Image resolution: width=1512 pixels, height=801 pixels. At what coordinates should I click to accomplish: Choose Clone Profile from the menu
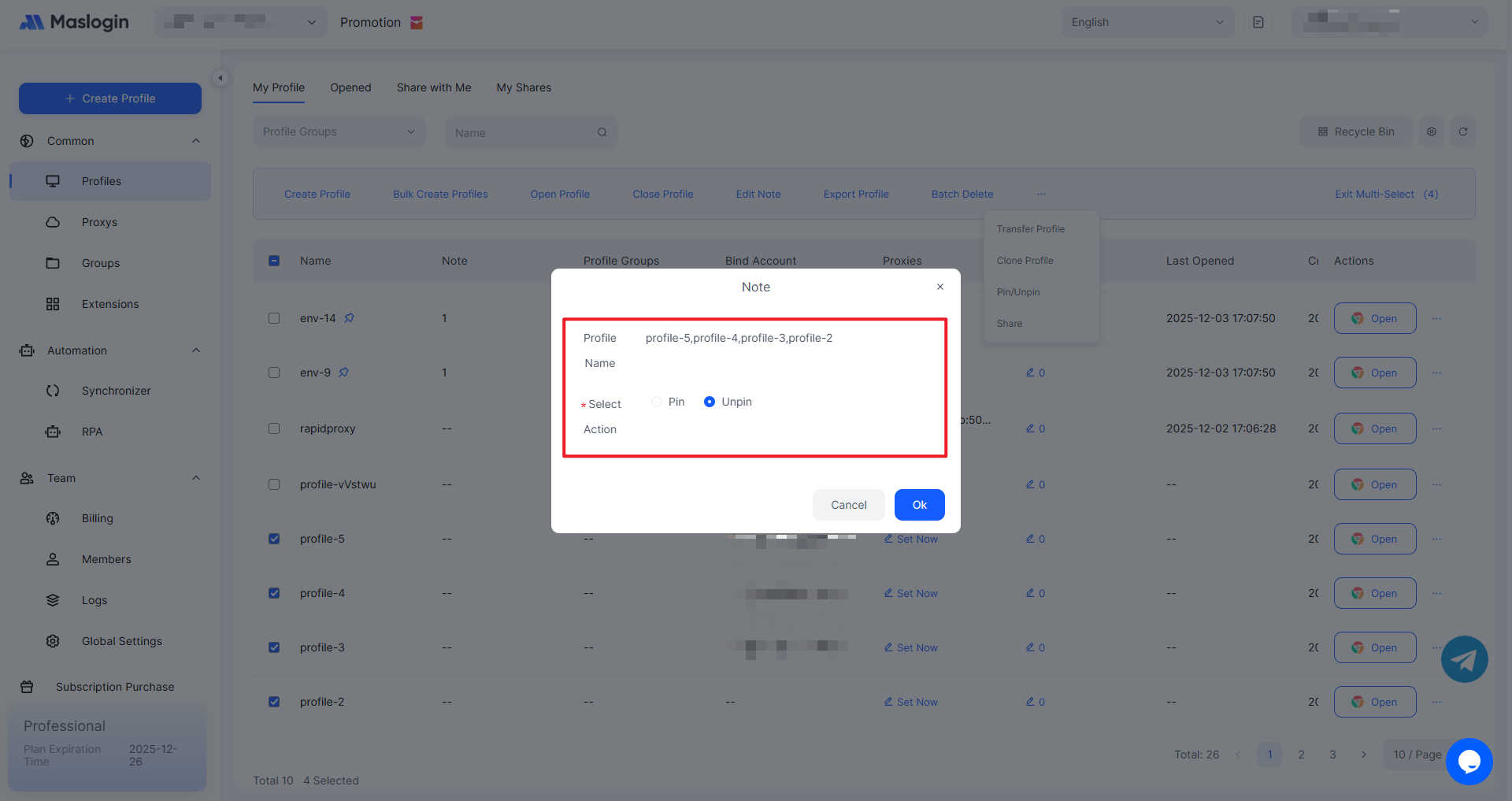1025,261
